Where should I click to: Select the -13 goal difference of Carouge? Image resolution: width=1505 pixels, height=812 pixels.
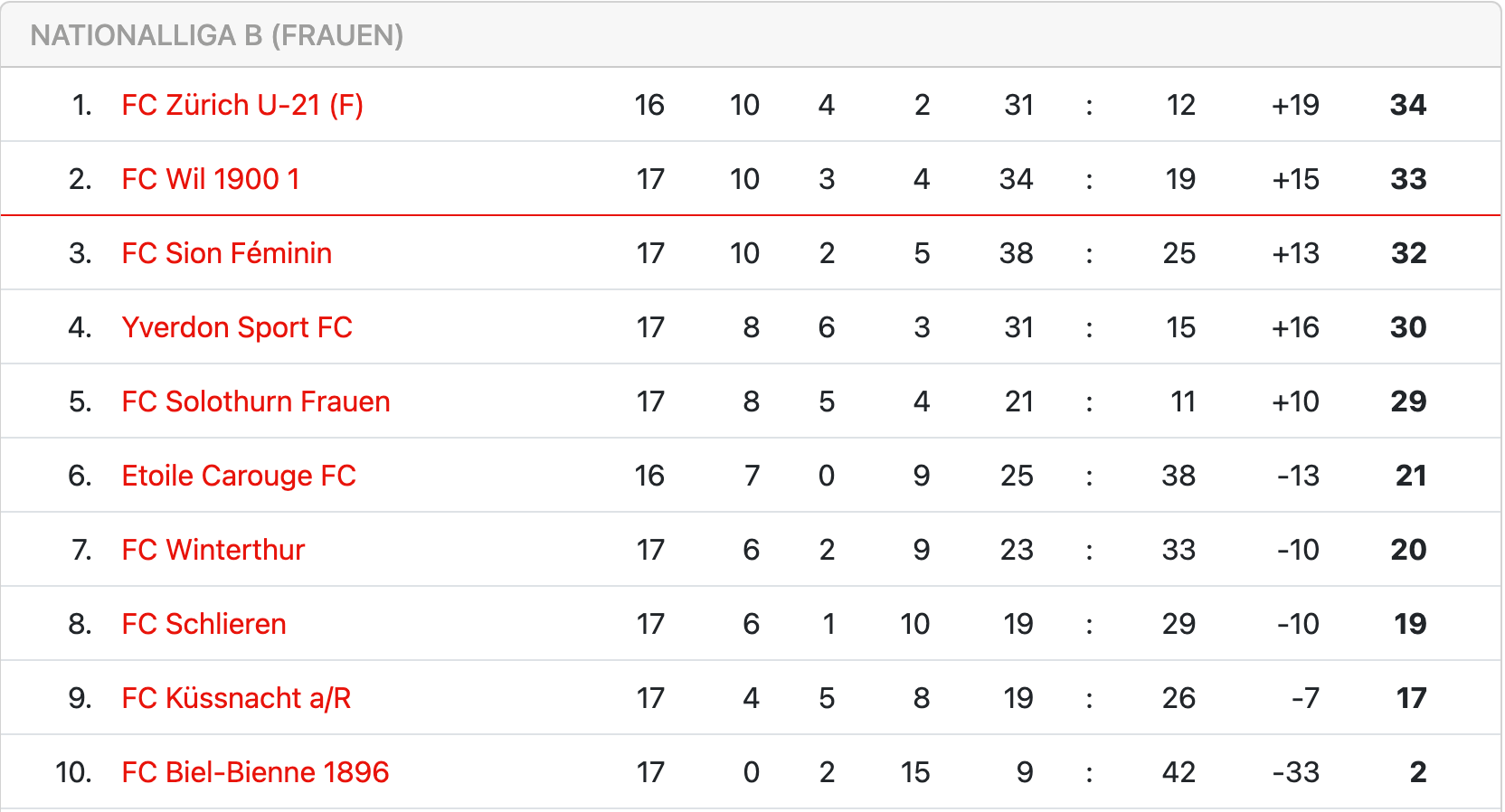coord(1299,476)
